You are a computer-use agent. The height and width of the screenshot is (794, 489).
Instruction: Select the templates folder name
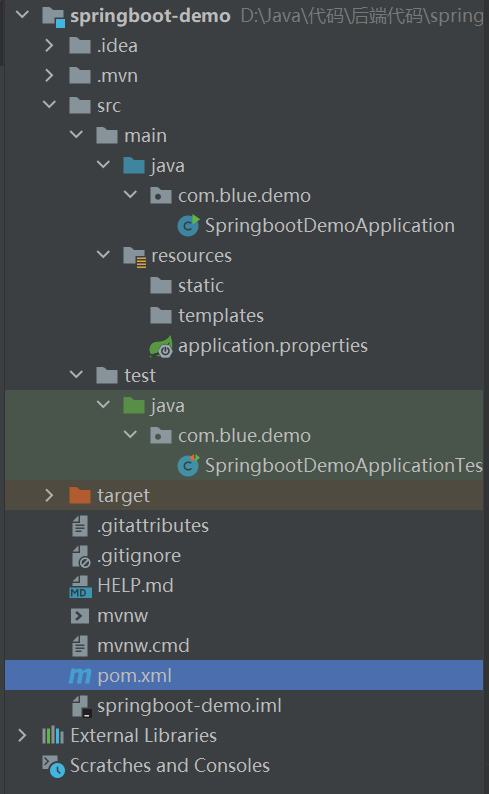(x=221, y=316)
